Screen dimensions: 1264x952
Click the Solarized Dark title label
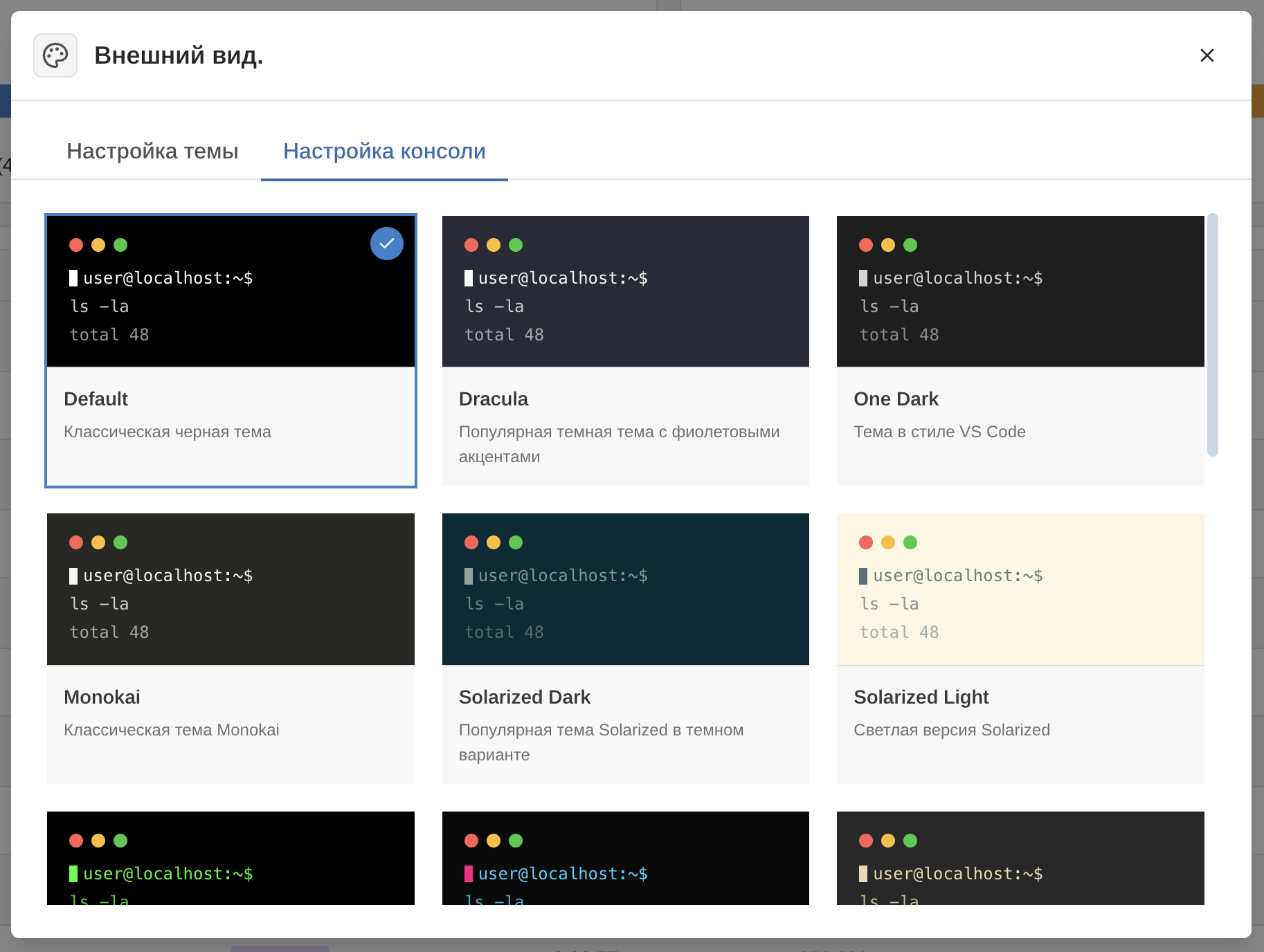[524, 697]
